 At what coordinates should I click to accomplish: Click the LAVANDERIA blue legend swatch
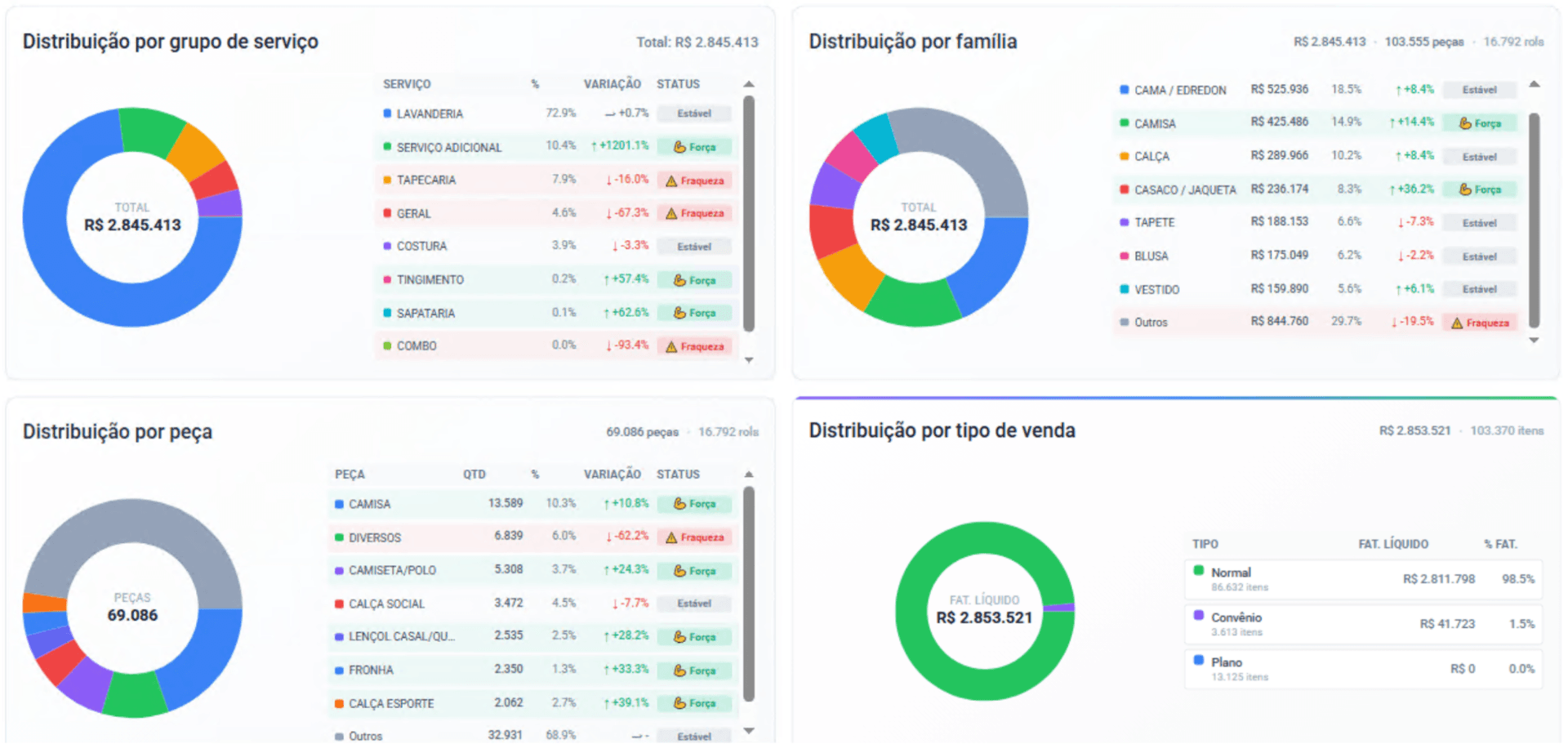point(387,114)
